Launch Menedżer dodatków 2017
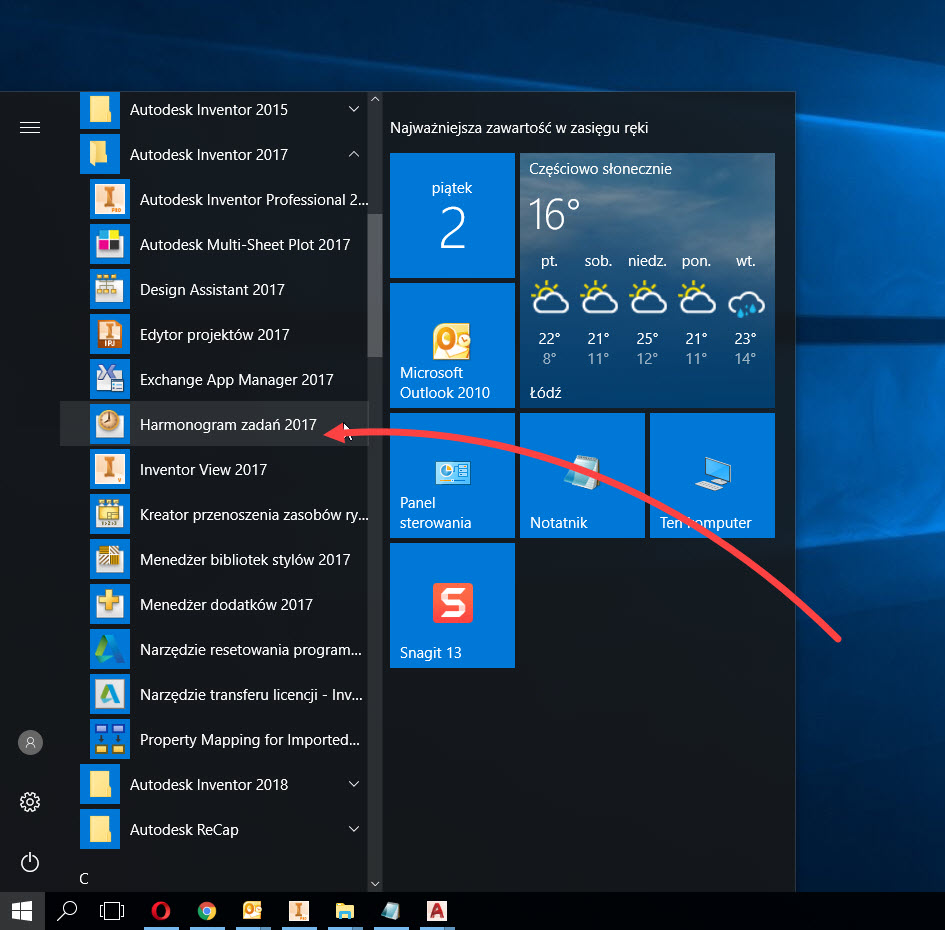The image size is (945, 930). pos(226,605)
